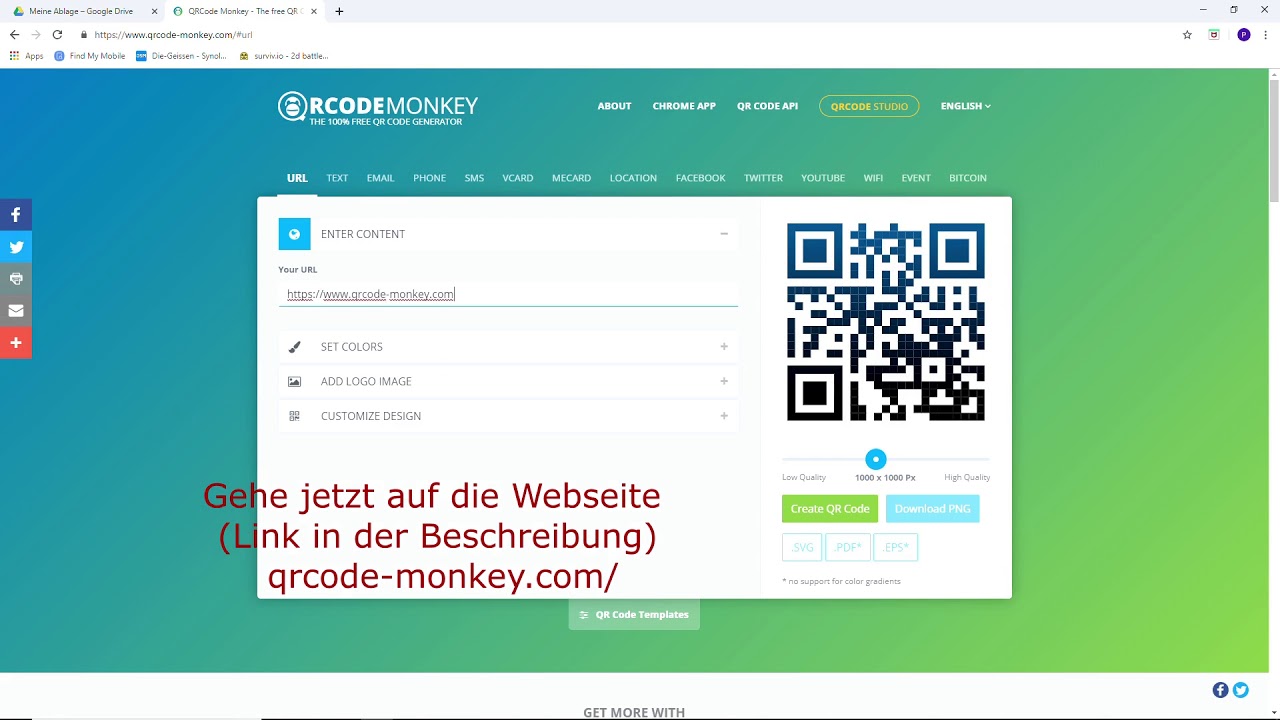Select the BITCOIN tab
This screenshot has width=1280, height=720.
(x=968, y=178)
